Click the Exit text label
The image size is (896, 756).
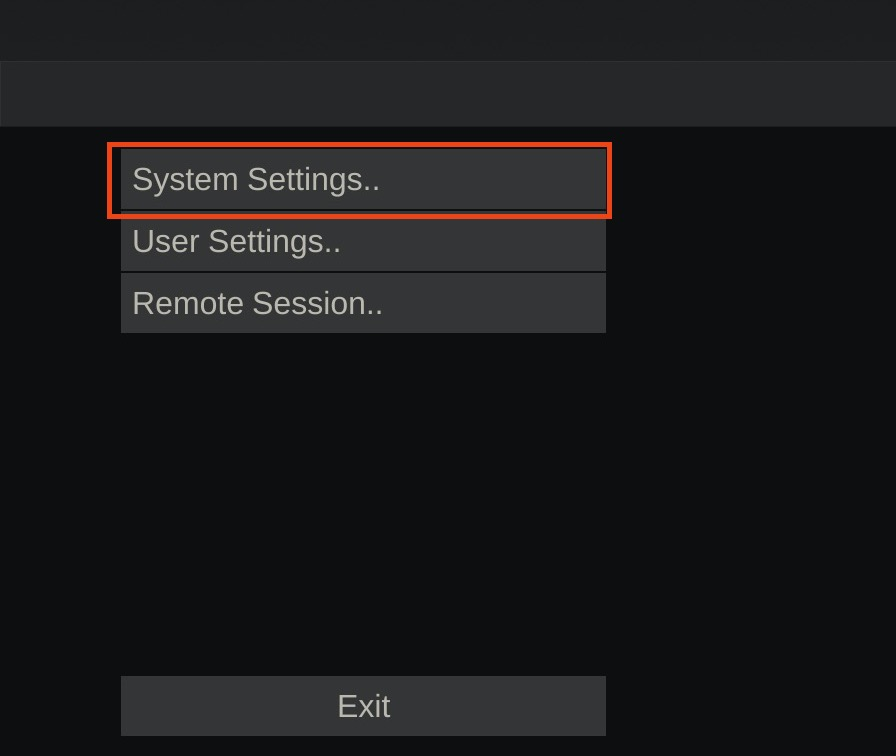364,706
